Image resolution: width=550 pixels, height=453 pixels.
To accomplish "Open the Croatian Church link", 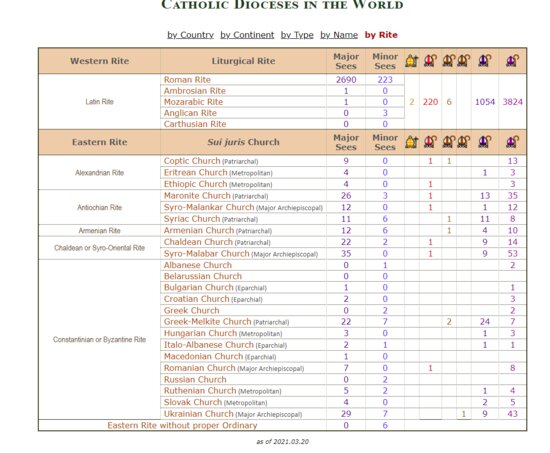I will click(196, 299).
